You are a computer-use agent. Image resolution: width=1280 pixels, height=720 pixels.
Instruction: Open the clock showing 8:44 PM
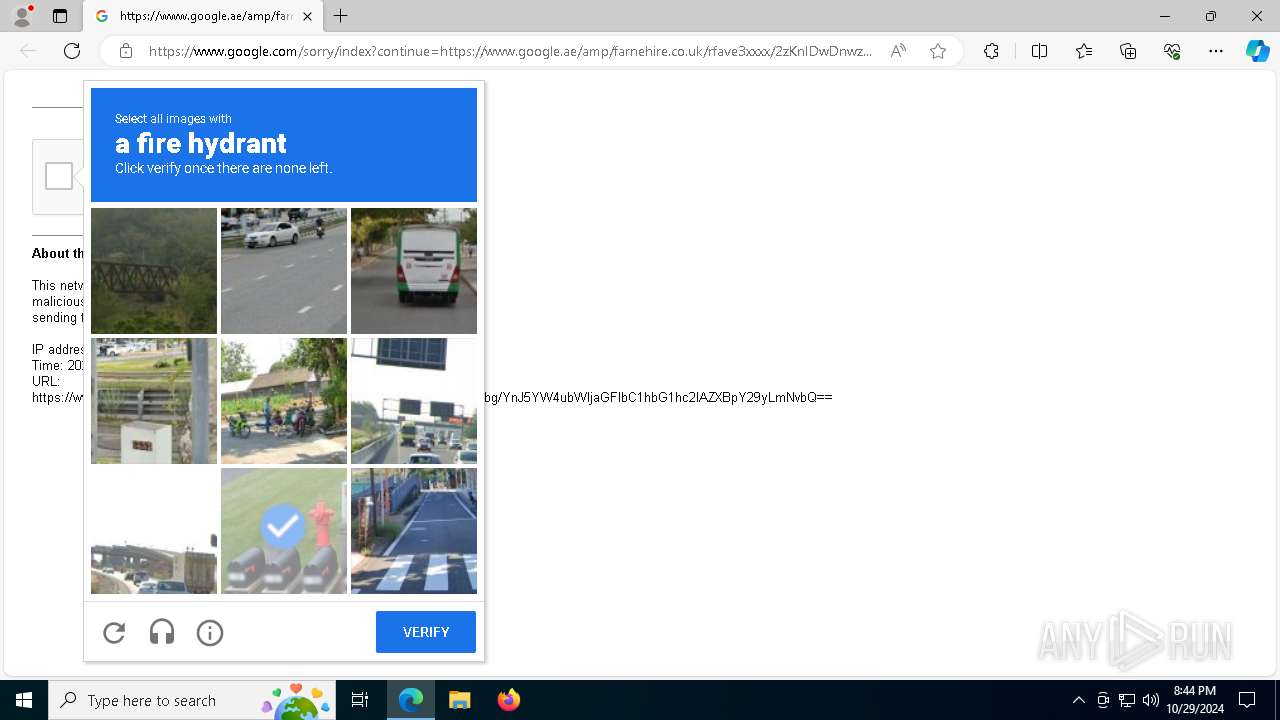[x=1195, y=700]
